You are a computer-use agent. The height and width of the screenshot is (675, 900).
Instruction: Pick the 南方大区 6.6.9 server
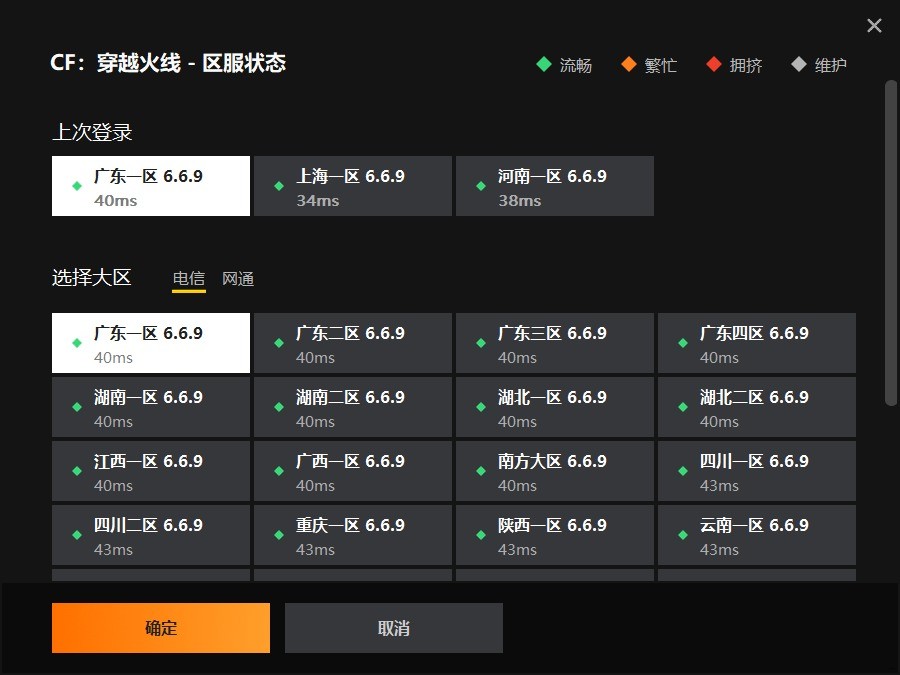(555, 471)
